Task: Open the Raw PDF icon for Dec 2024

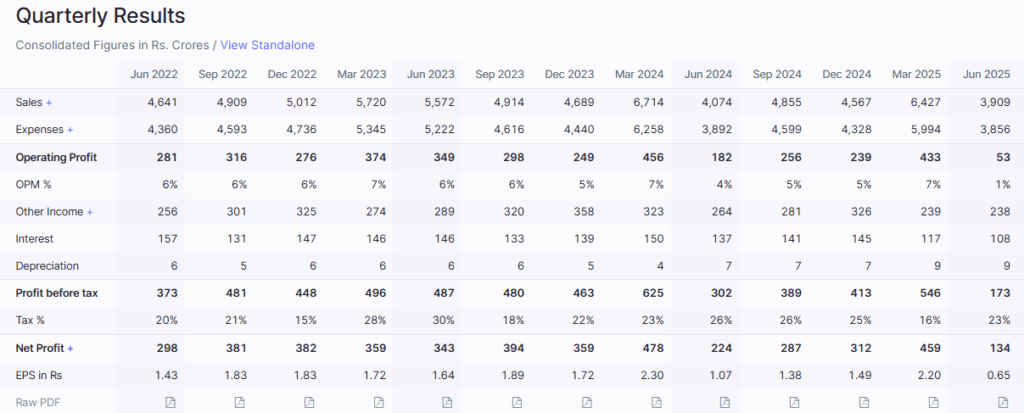Action: point(864,402)
